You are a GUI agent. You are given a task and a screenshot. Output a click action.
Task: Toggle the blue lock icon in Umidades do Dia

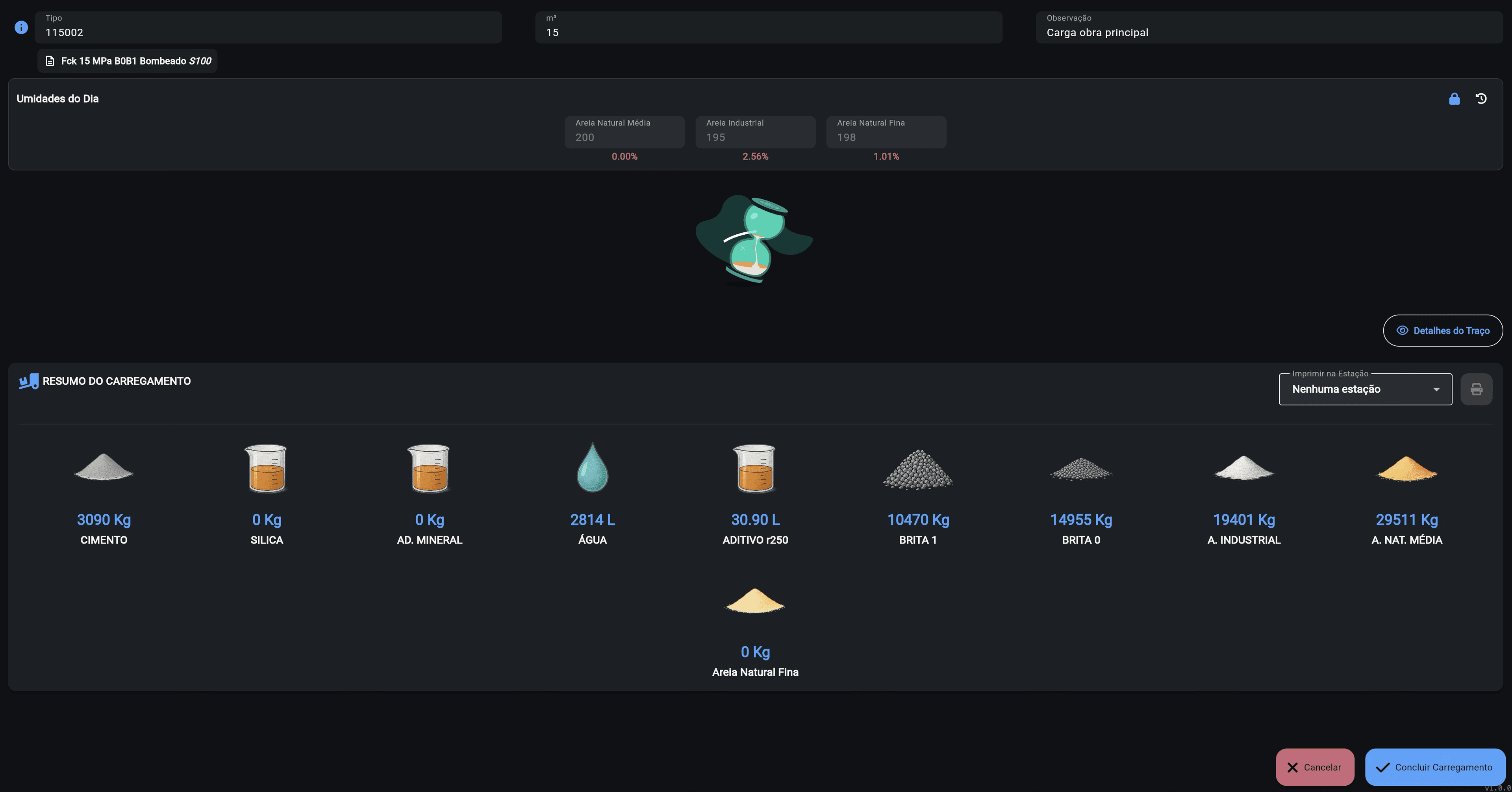coord(1454,98)
